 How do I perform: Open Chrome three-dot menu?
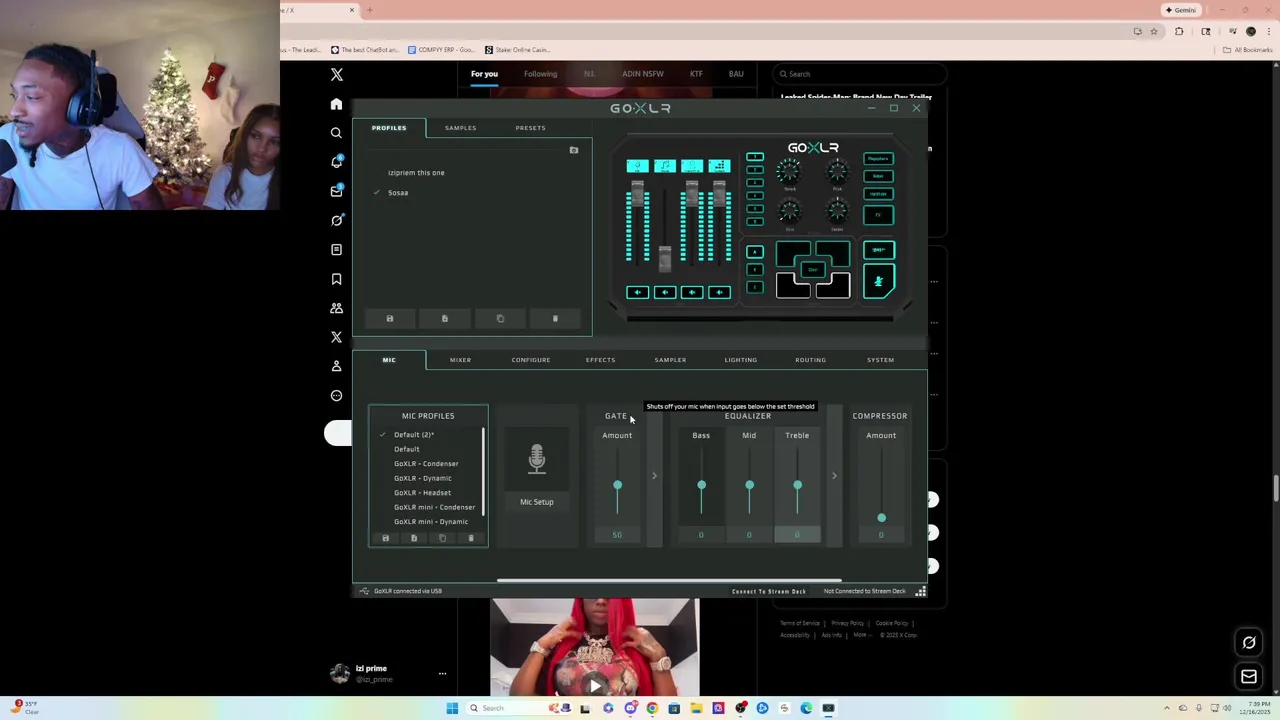(1268, 31)
